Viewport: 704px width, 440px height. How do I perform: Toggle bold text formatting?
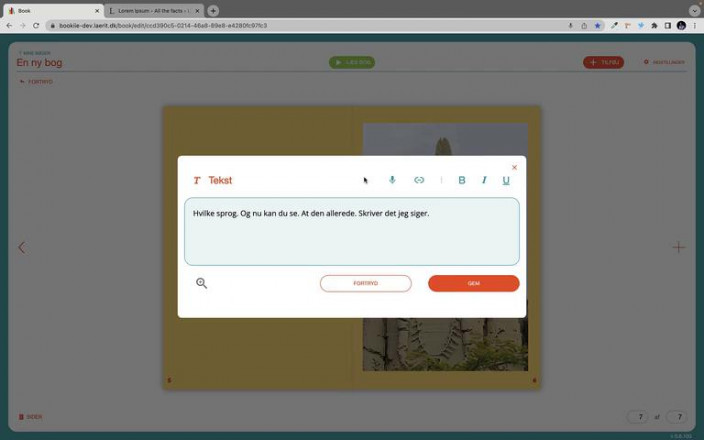coord(462,180)
